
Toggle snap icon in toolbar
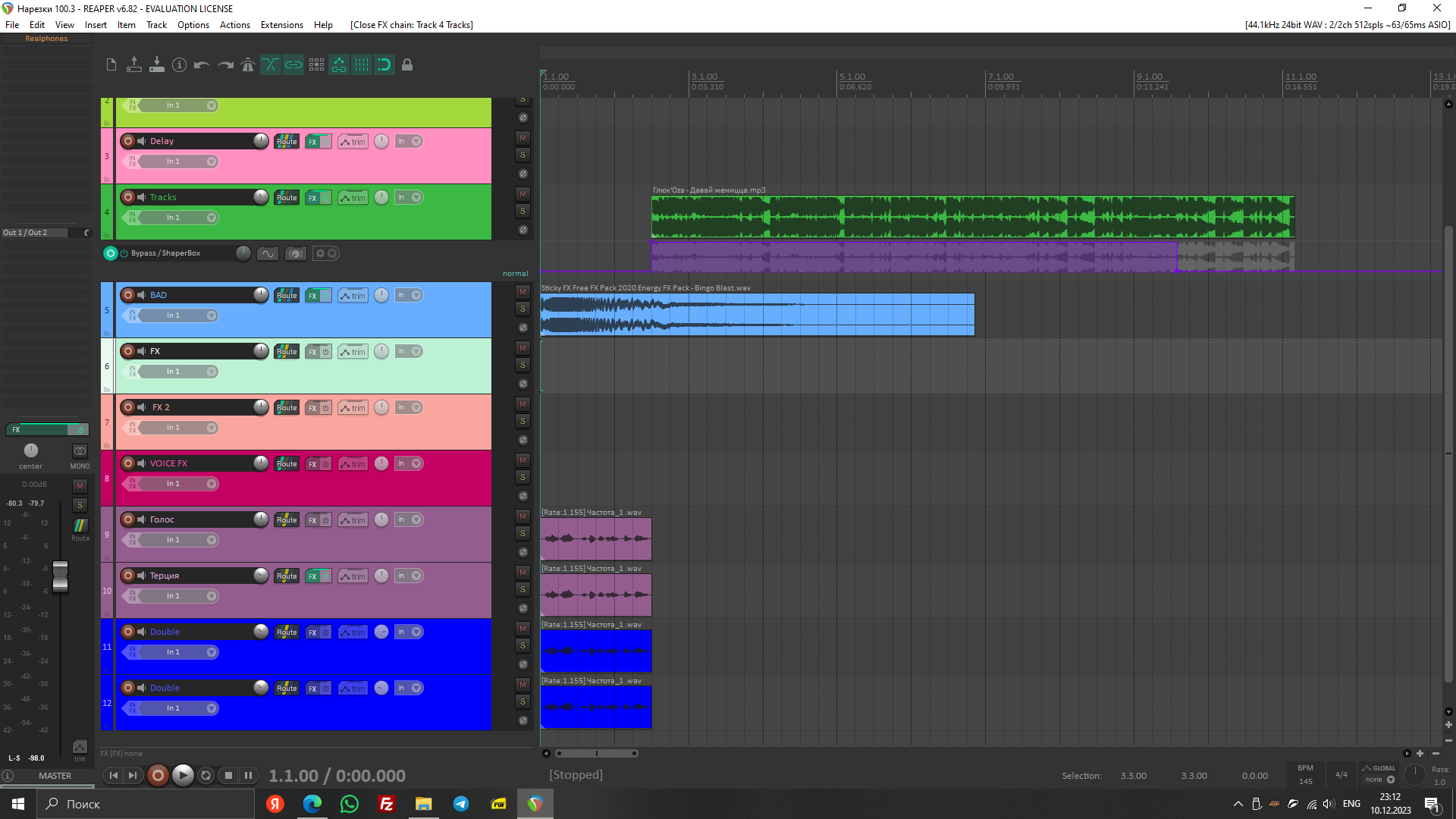pyautogui.click(x=384, y=65)
